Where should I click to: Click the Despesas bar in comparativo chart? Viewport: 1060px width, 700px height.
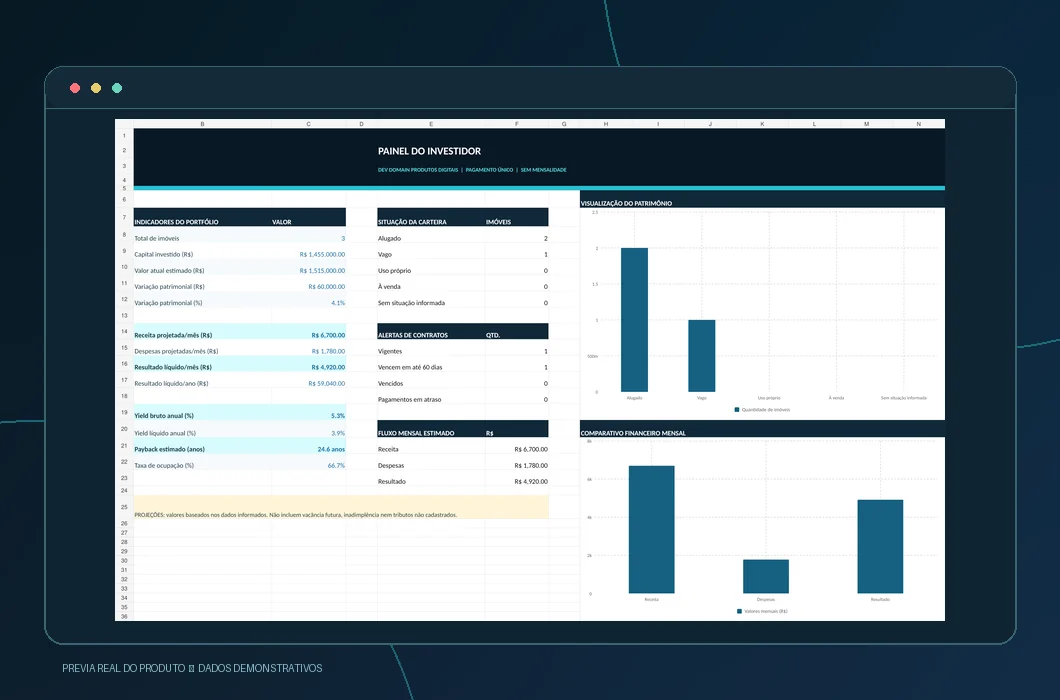766,576
